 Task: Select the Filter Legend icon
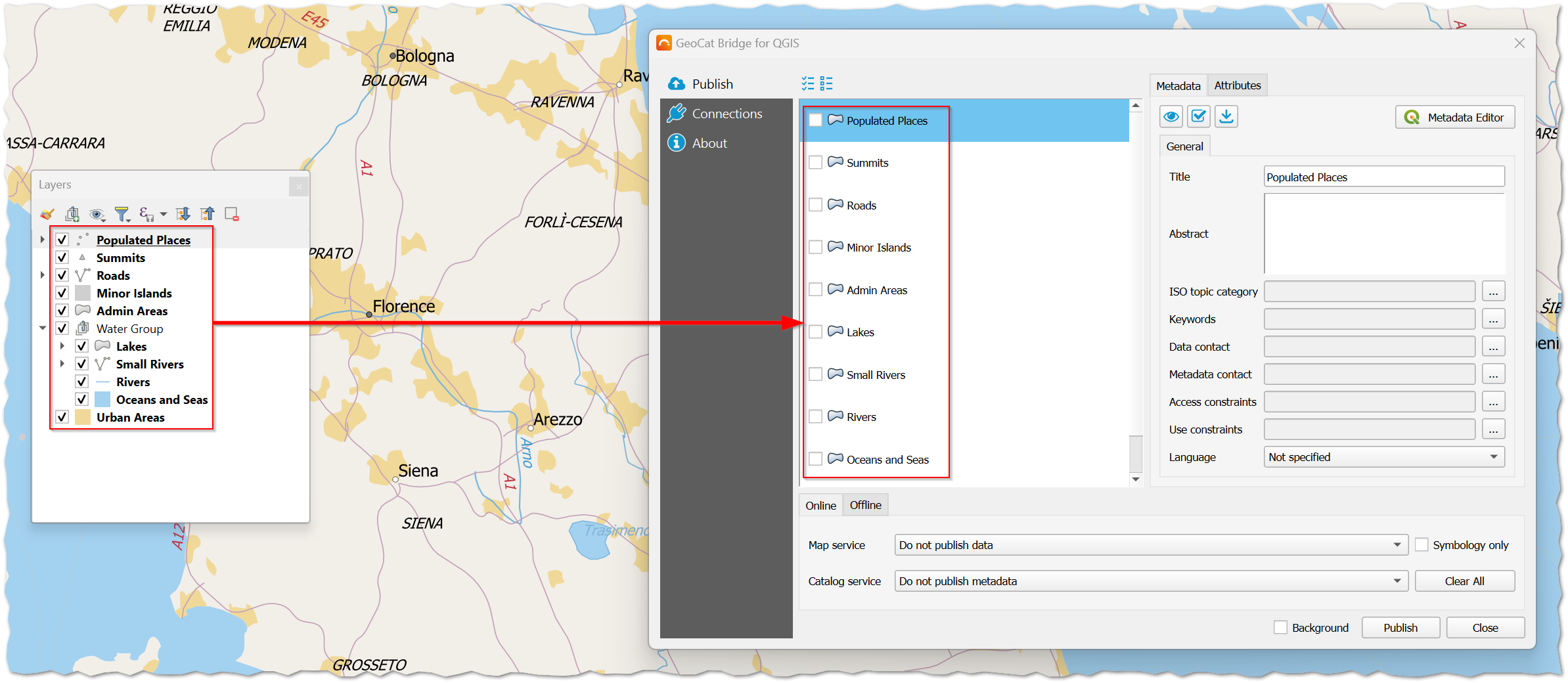pos(122,213)
